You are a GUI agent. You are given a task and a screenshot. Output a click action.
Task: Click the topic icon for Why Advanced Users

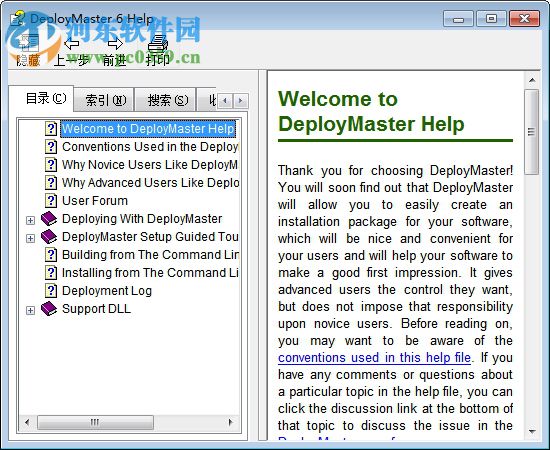tap(51, 182)
